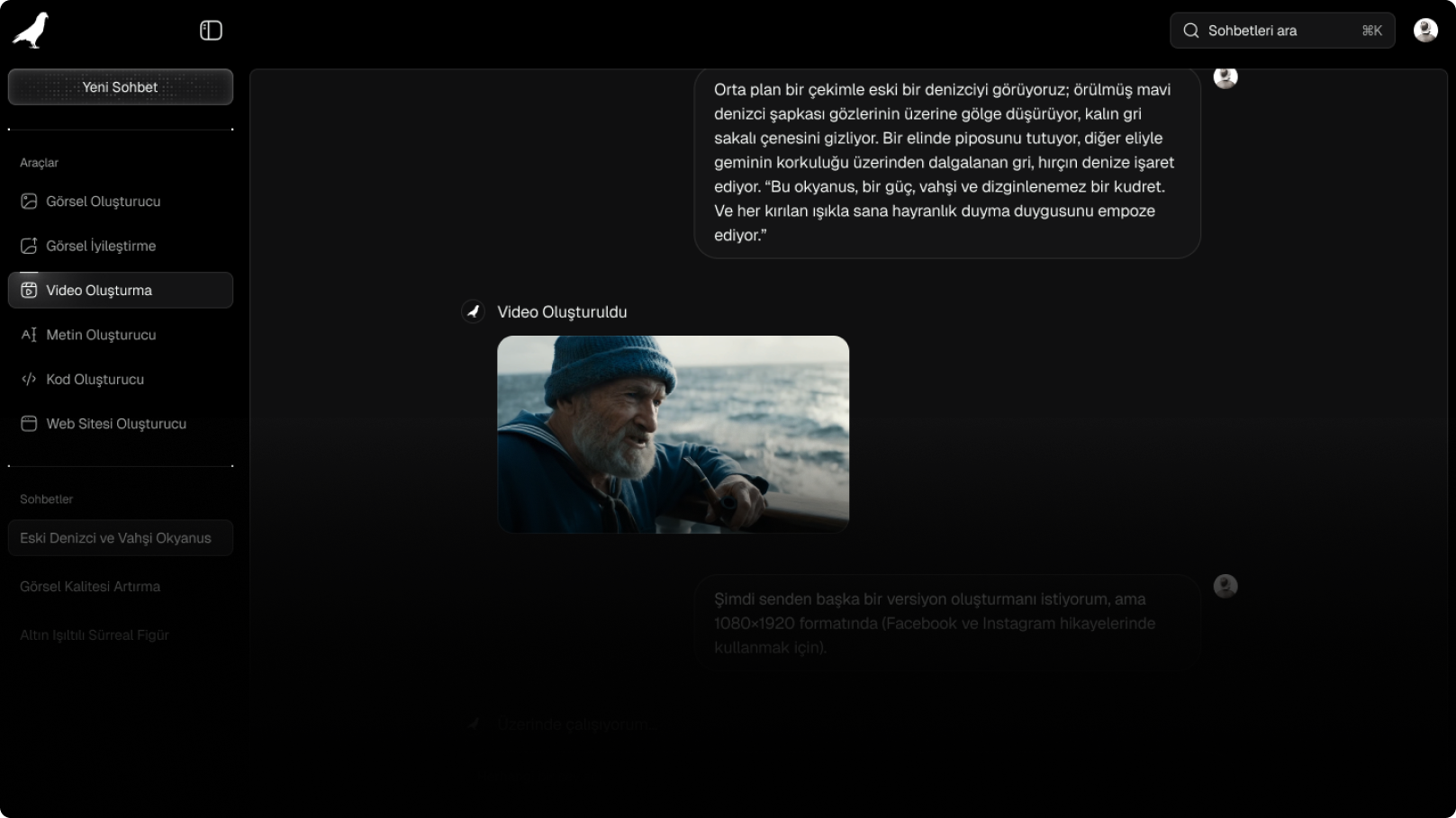Click user avatar beside the 1080×1920 message
Image resolution: width=1456 pixels, height=818 pixels.
pyautogui.click(x=1225, y=586)
